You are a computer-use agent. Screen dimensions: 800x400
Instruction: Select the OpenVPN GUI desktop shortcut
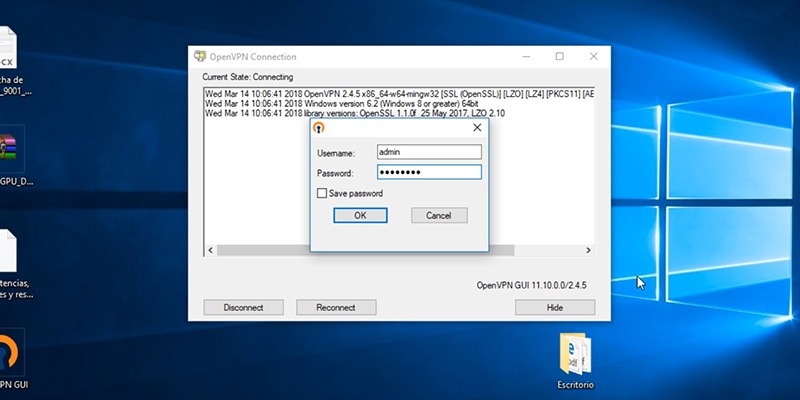[9, 353]
